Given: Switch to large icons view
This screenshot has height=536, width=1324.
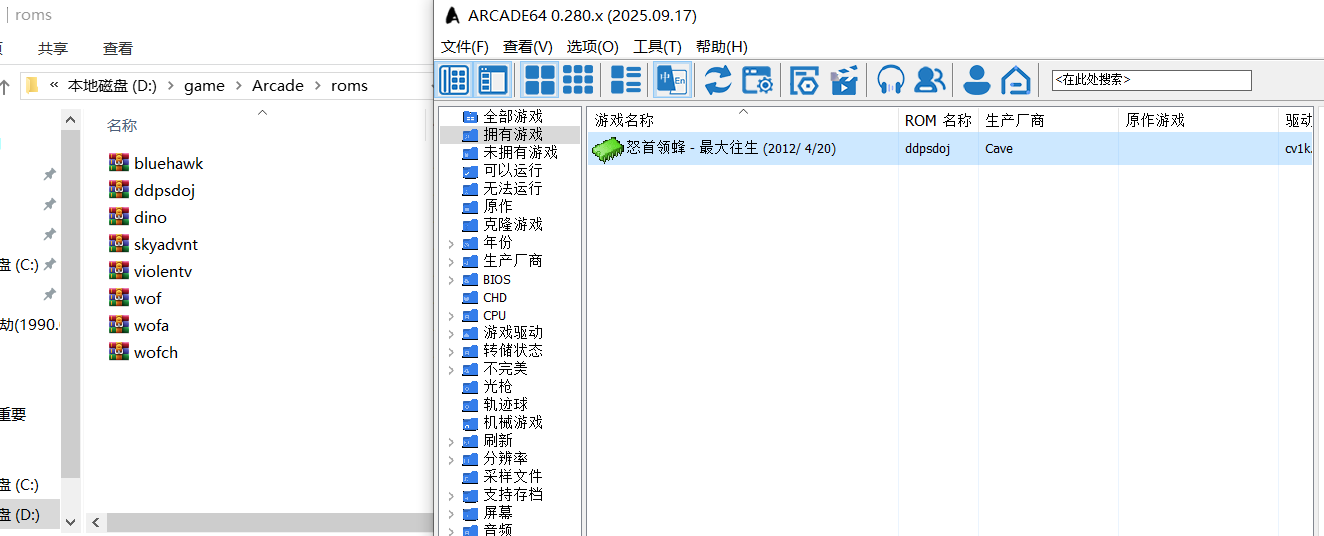Looking at the screenshot, I should point(540,80).
